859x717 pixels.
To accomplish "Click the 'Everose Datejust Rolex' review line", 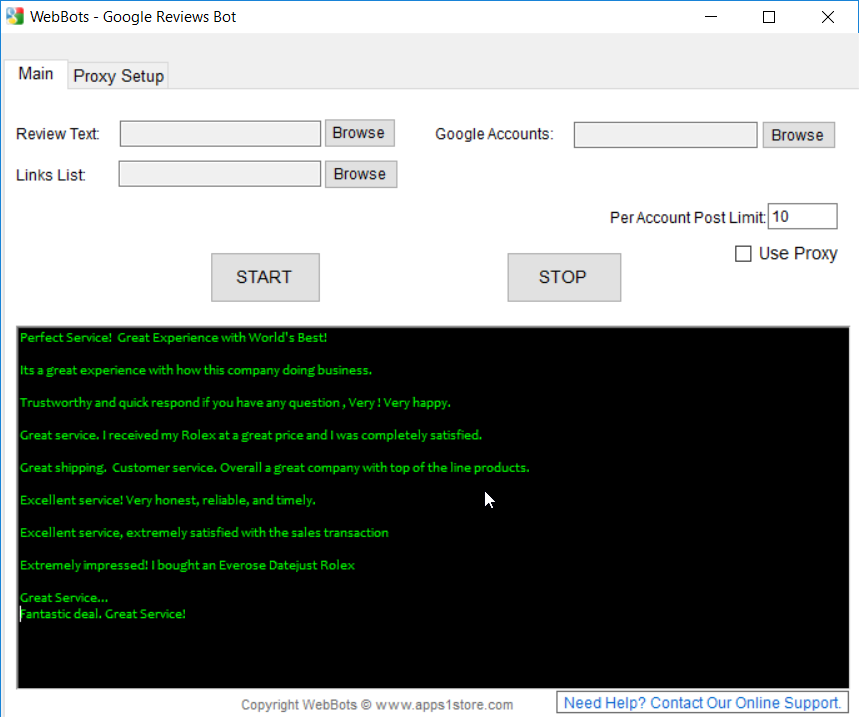I will pos(187,565).
